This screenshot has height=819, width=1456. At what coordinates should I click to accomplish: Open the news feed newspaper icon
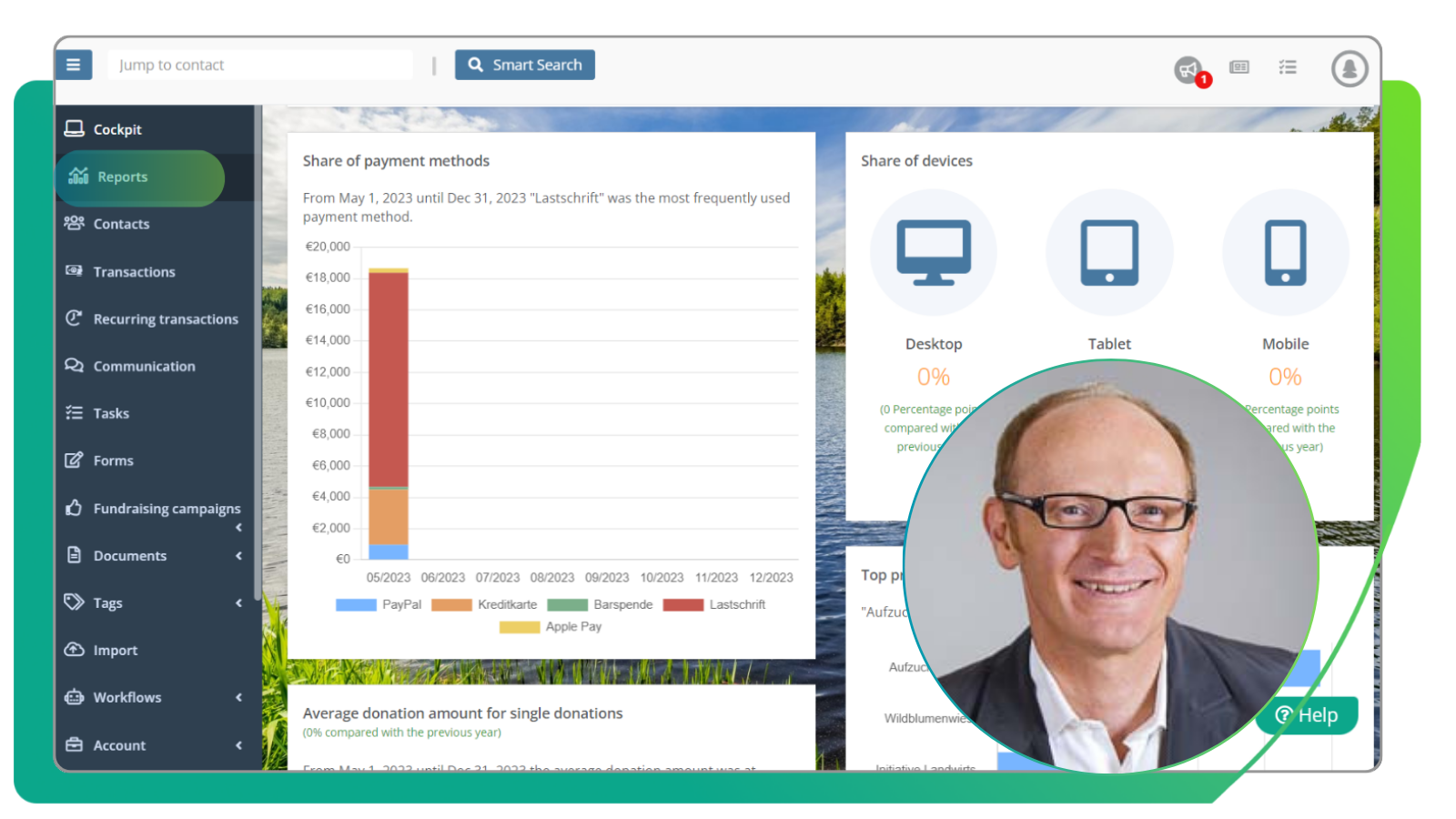pos(1239,66)
